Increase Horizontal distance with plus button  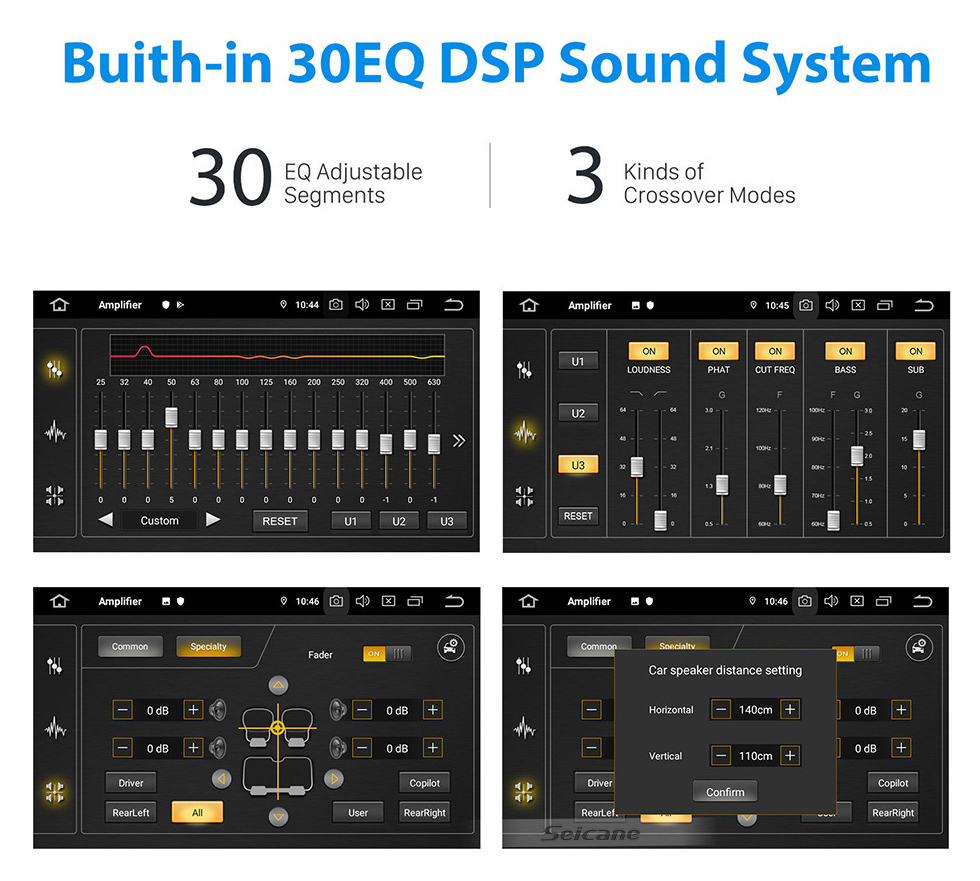point(790,709)
